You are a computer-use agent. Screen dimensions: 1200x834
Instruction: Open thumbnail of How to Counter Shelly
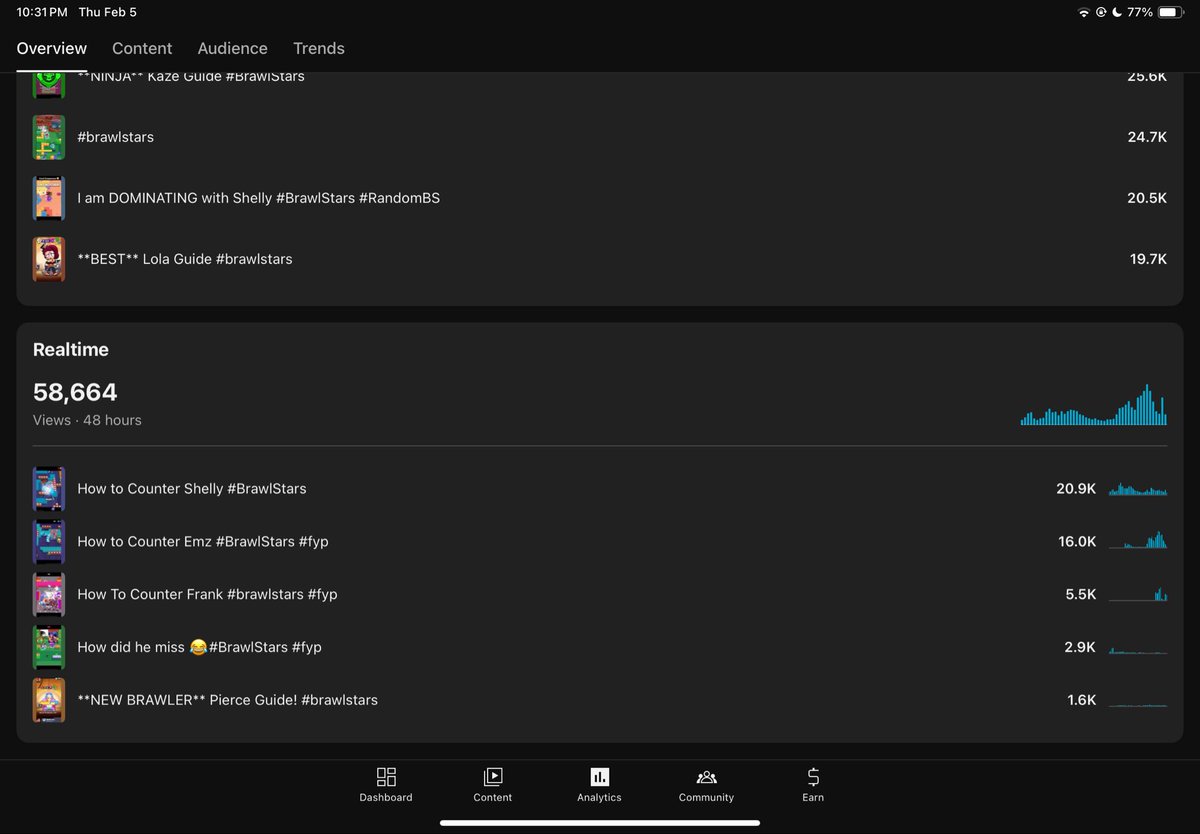(49, 488)
